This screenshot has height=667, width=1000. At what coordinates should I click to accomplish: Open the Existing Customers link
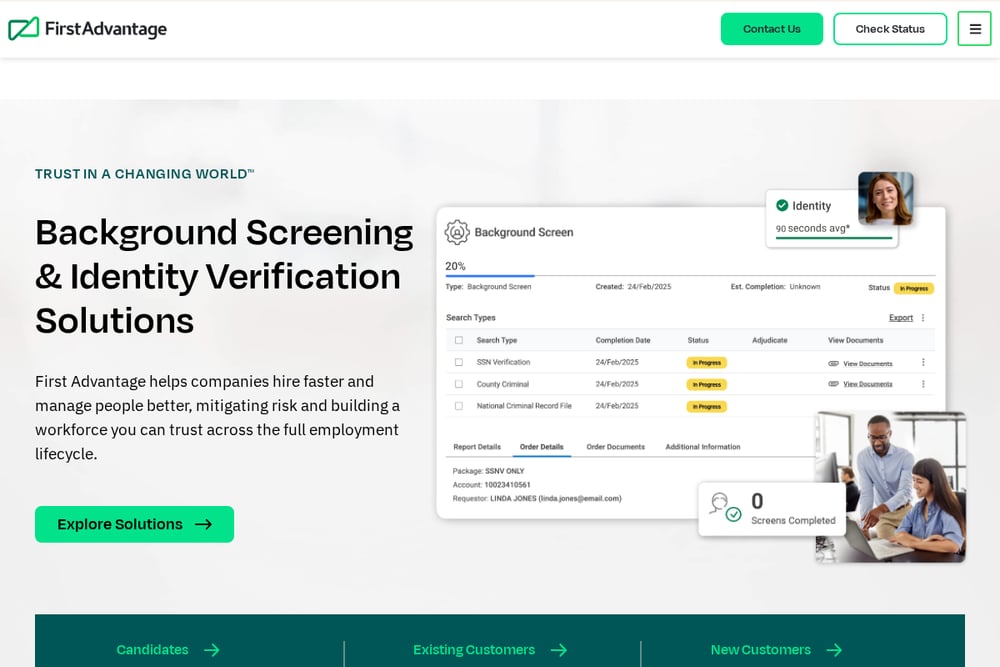[x=474, y=650]
